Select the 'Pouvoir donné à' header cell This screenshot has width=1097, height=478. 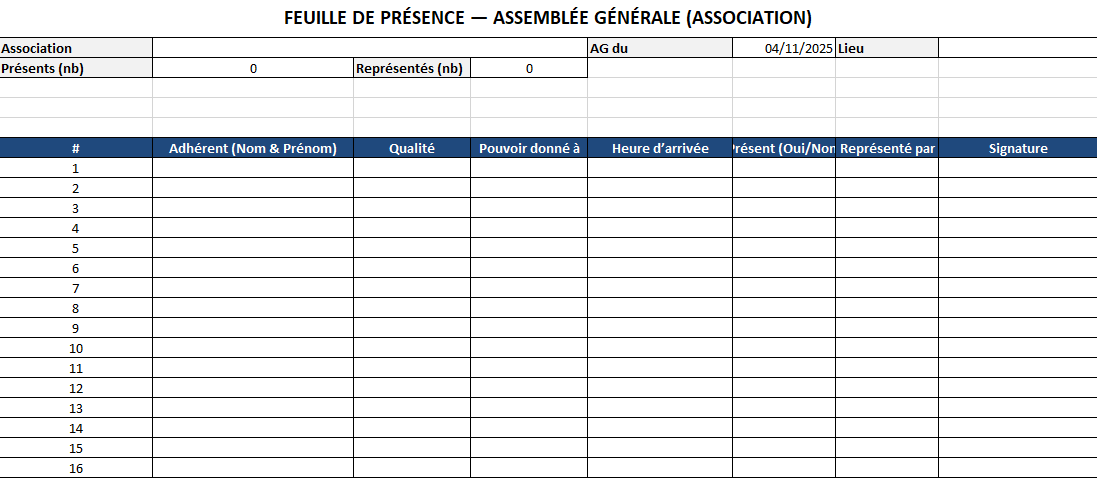click(529, 148)
